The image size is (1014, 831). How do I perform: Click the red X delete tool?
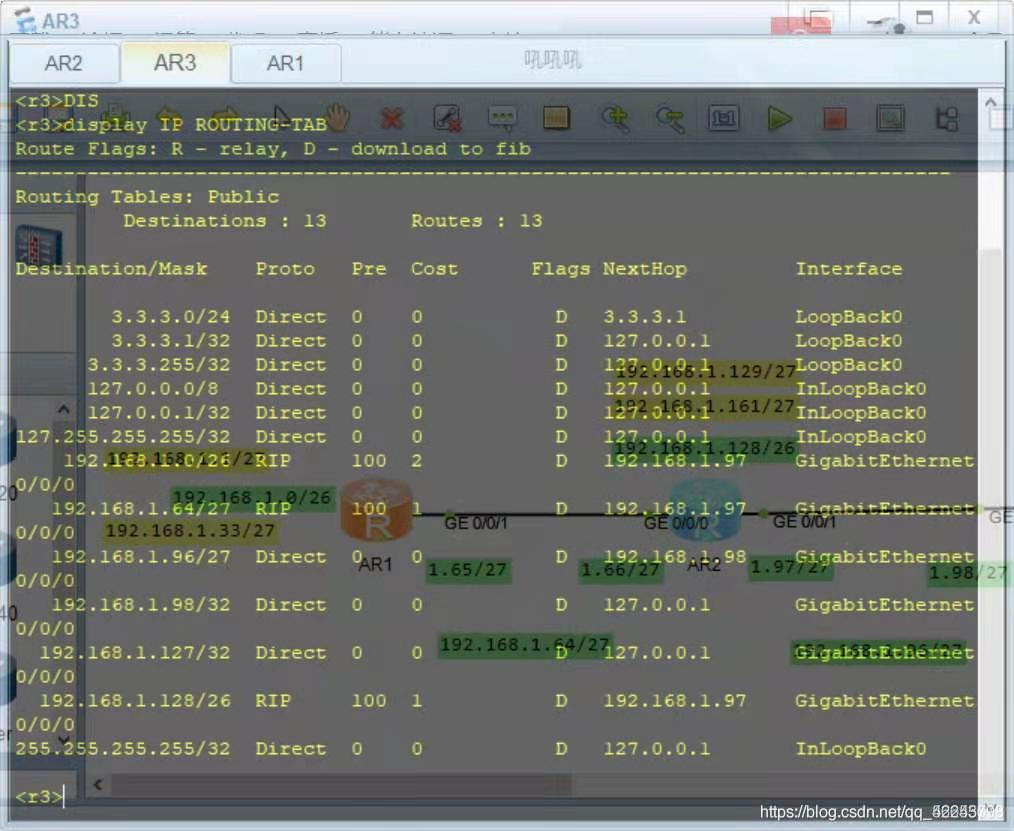(x=392, y=119)
